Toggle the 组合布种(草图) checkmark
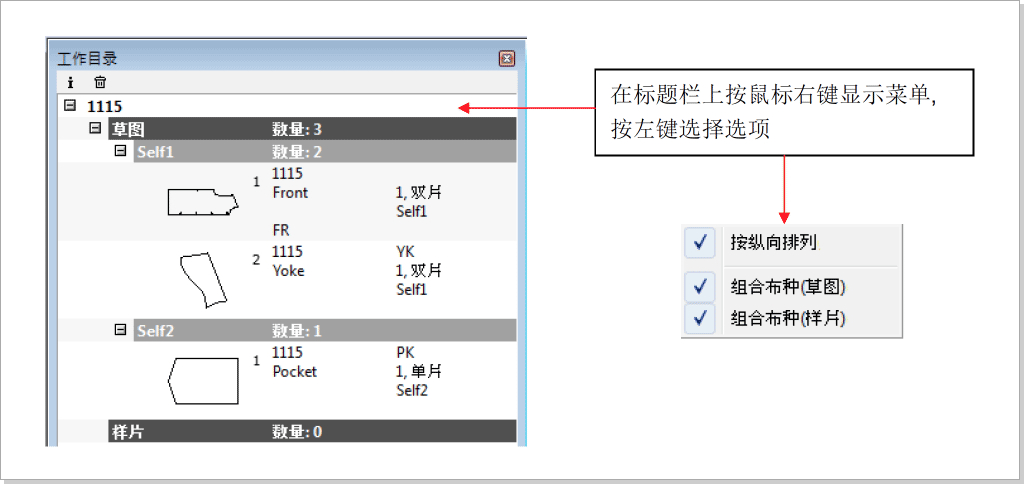The width and height of the screenshot is (1024, 484). 700,287
